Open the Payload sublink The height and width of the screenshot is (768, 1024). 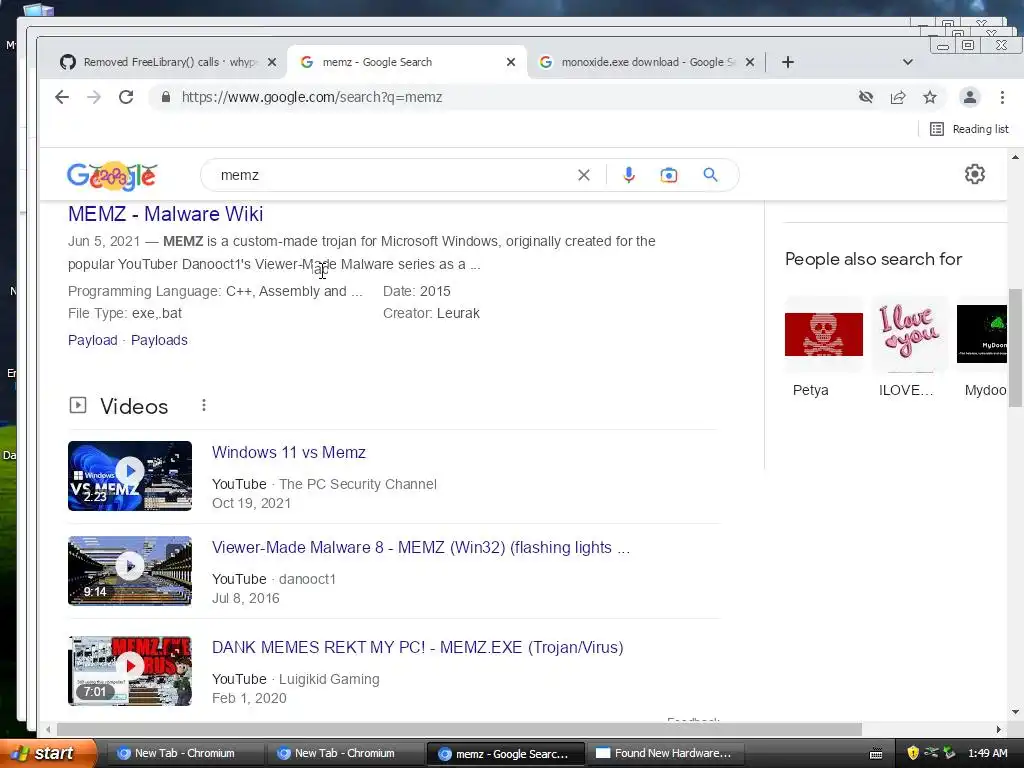(x=93, y=340)
